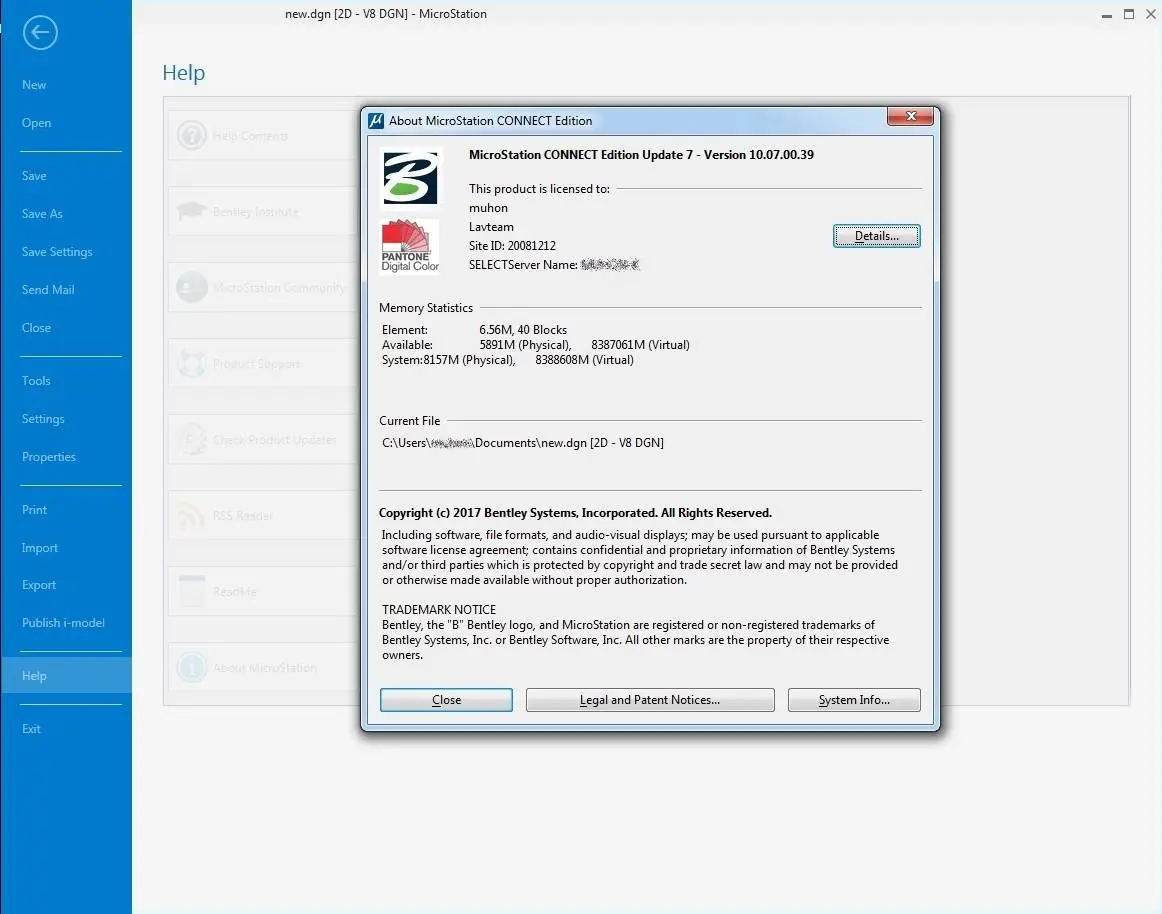Image resolution: width=1162 pixels, height=914 pixels.
Task: Click the Check Product Updates label
Action: tap(275, 440)
